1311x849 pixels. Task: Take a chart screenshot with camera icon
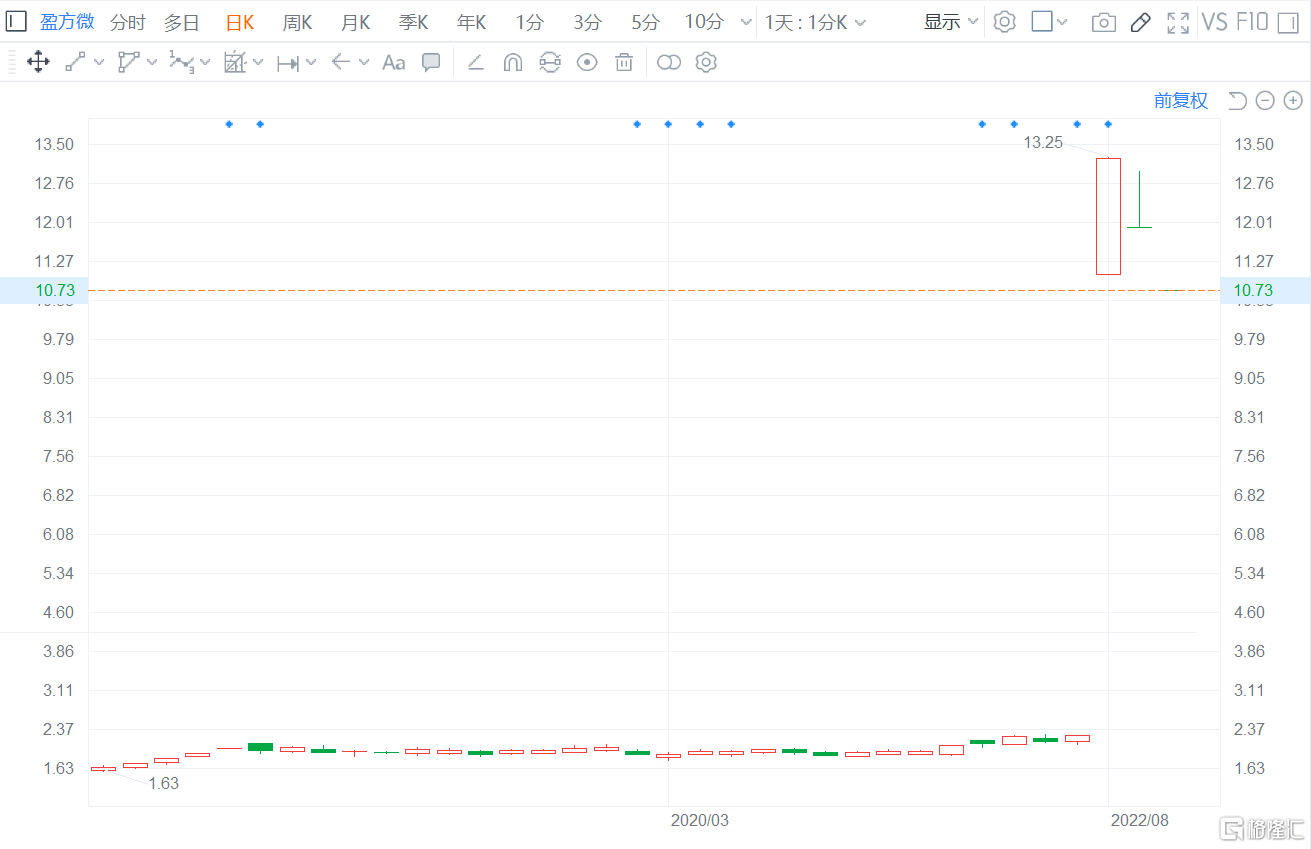(x=1104, y=23)
